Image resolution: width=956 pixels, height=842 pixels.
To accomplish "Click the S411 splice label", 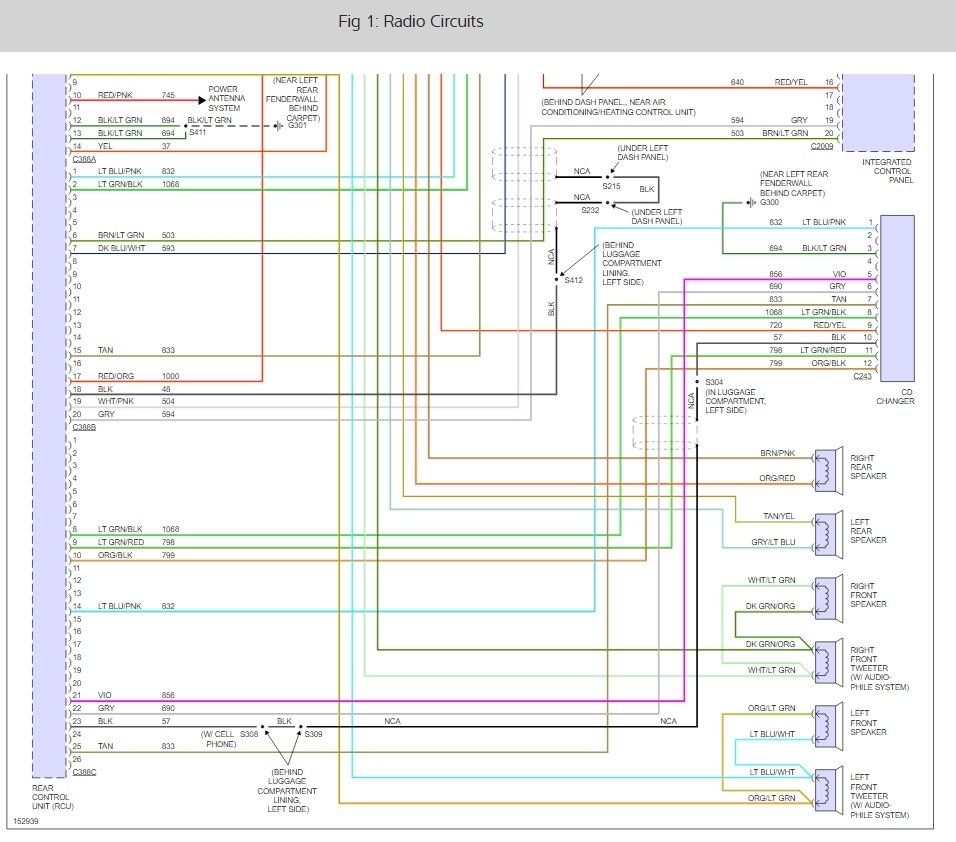I will click(198, 132).
